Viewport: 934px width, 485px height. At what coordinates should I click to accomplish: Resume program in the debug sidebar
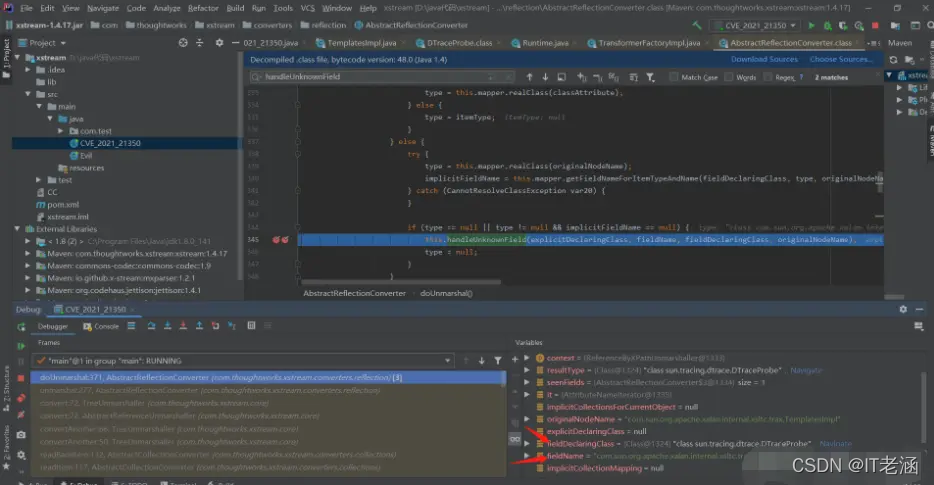click(21, 346)
